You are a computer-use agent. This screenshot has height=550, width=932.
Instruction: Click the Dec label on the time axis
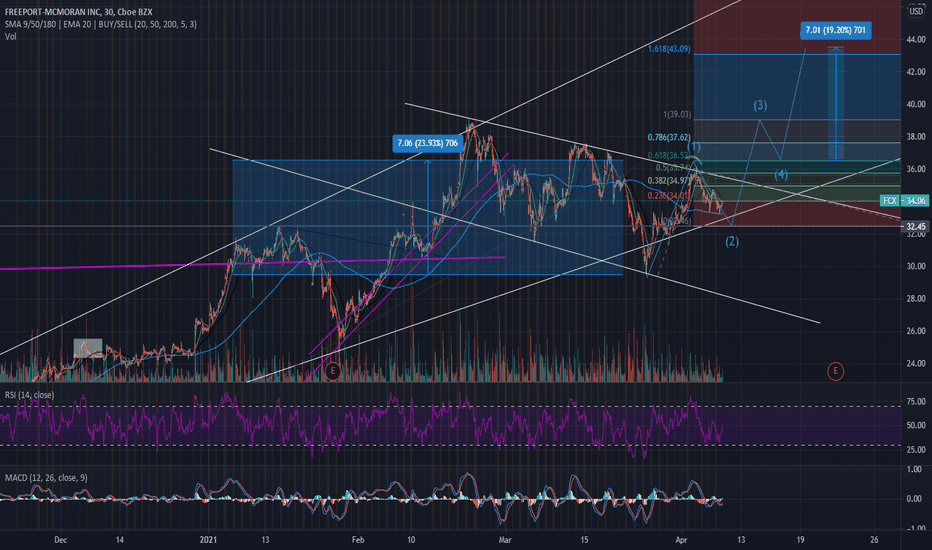61,540
